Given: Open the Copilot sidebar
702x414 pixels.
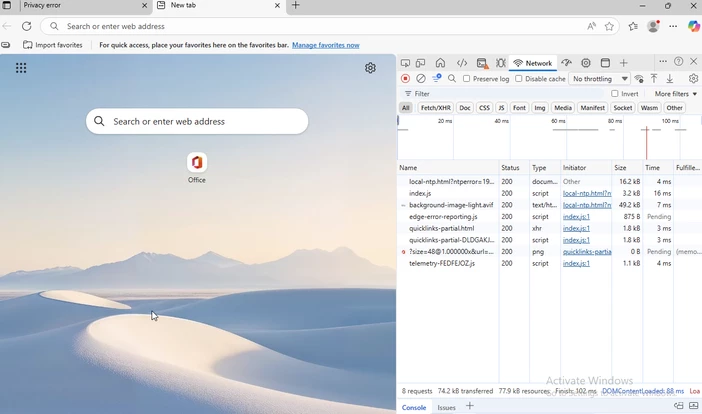Looking at the screenshot, I should [693, 26].
